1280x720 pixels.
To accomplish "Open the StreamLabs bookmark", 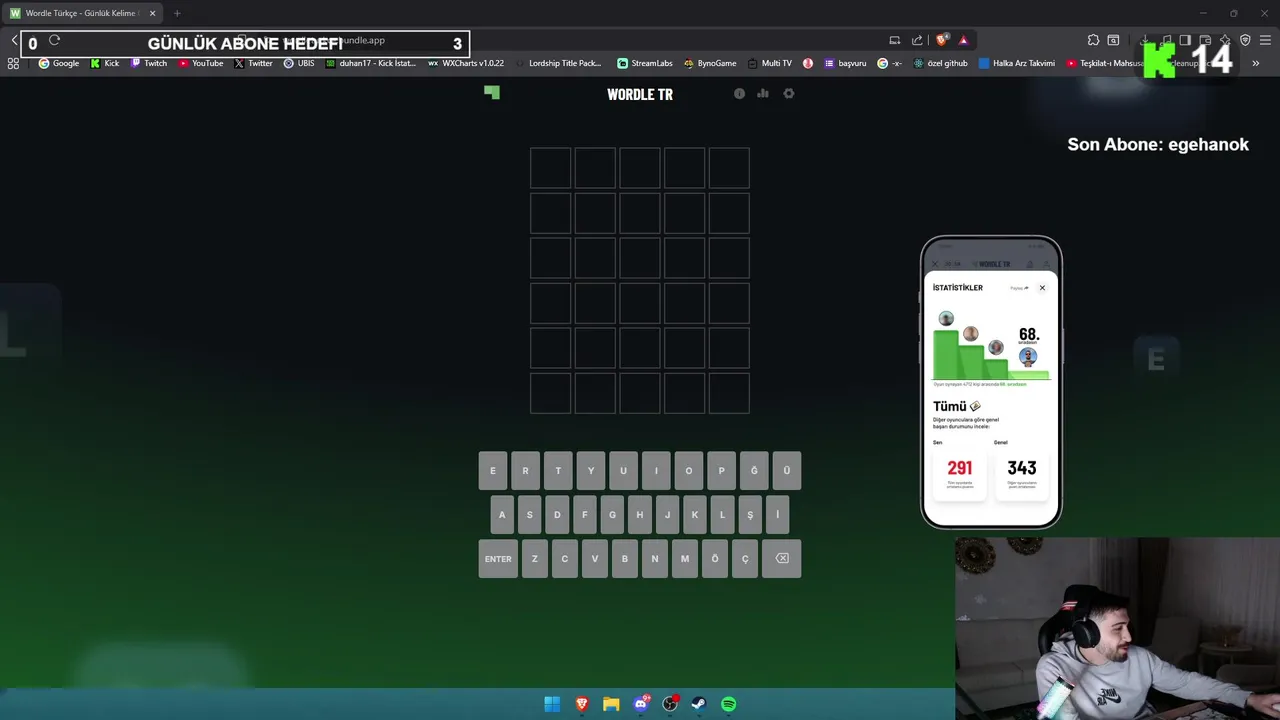I will [x=644, y=63].
